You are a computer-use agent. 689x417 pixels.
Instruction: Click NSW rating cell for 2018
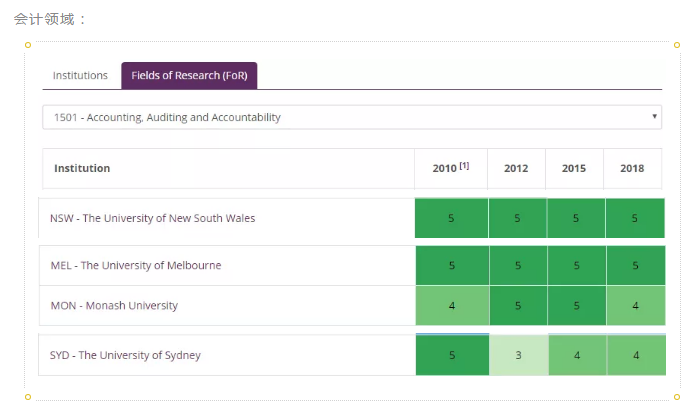(635, 218)
